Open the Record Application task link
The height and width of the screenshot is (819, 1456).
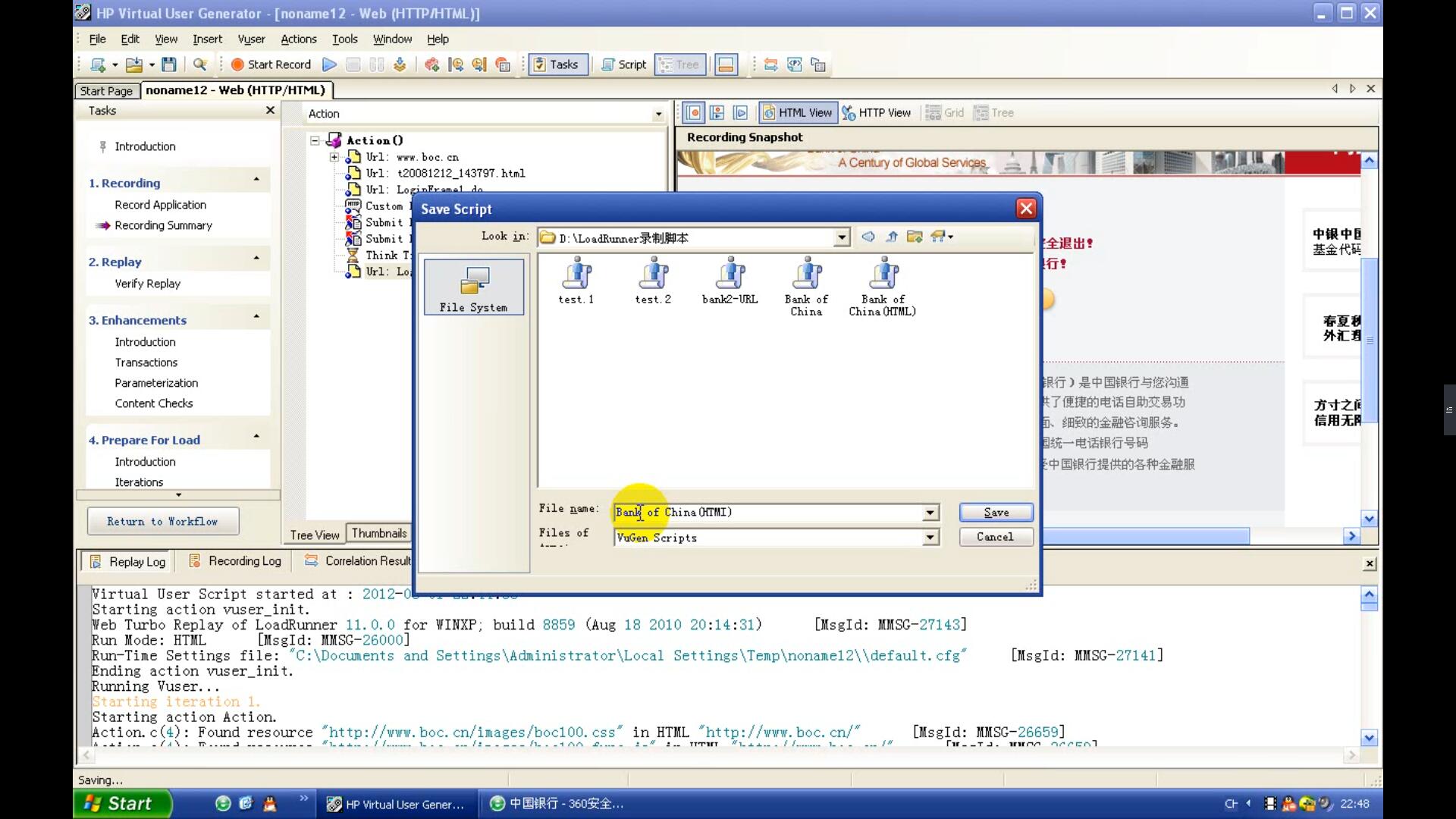(x=161, y=205)
